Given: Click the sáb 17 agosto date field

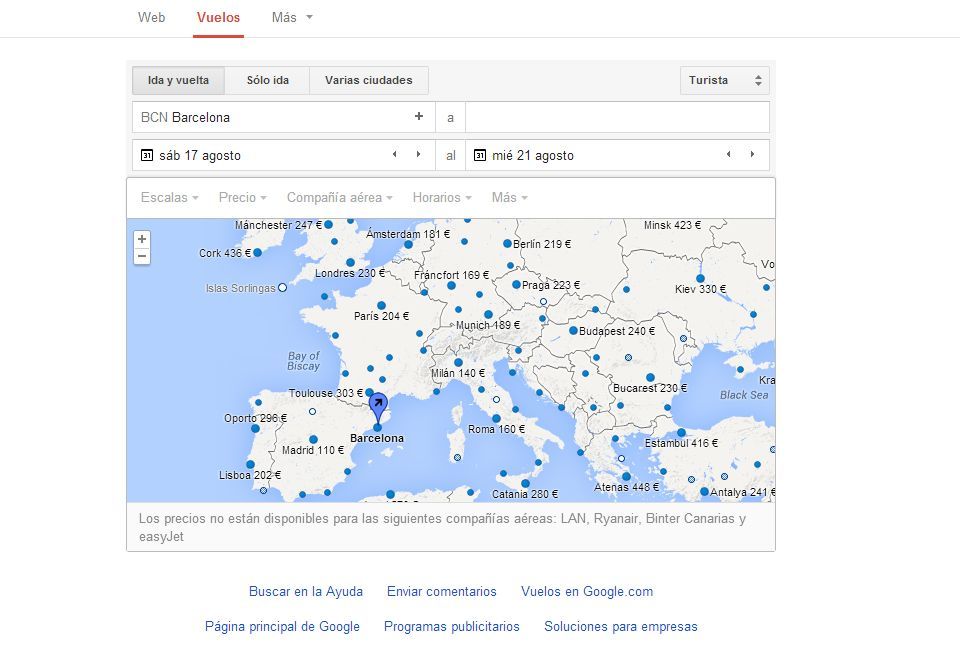Looking at the screenshot, I should coord(283,155).
